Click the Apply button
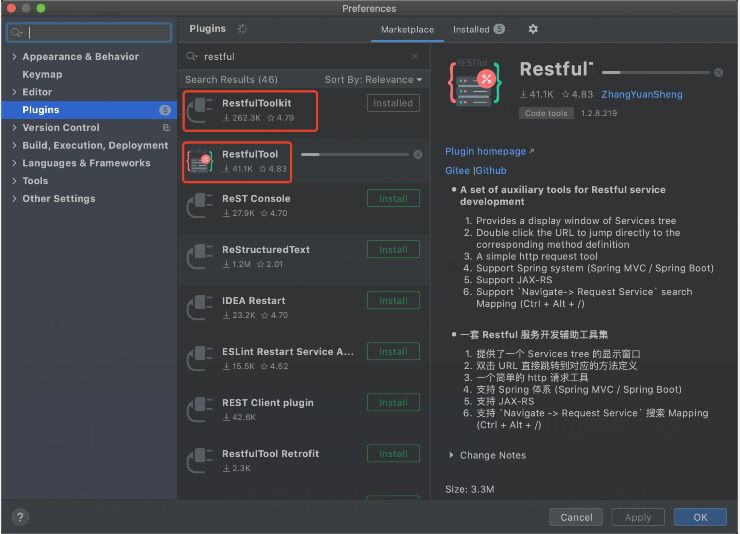The height and width of the screenshot is (534, 740). [638, 517]
